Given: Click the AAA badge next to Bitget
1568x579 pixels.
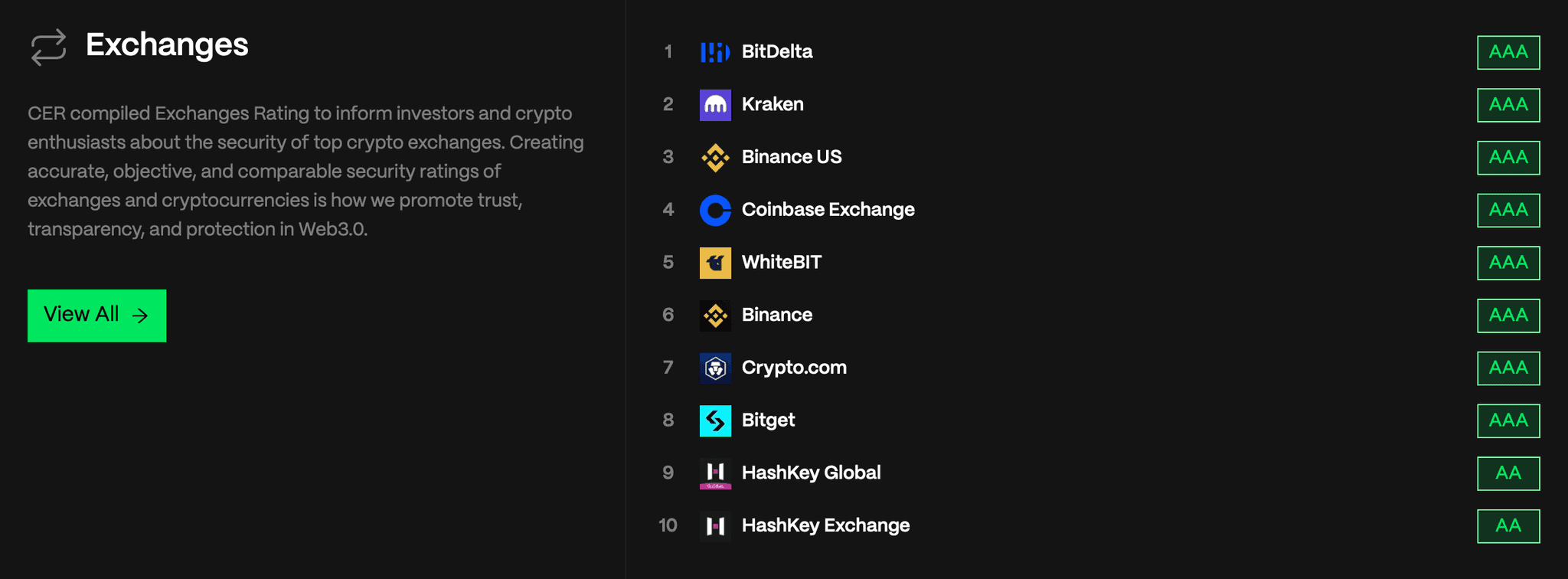Looking at the screenshot, I should click(x=1508, y=420).
